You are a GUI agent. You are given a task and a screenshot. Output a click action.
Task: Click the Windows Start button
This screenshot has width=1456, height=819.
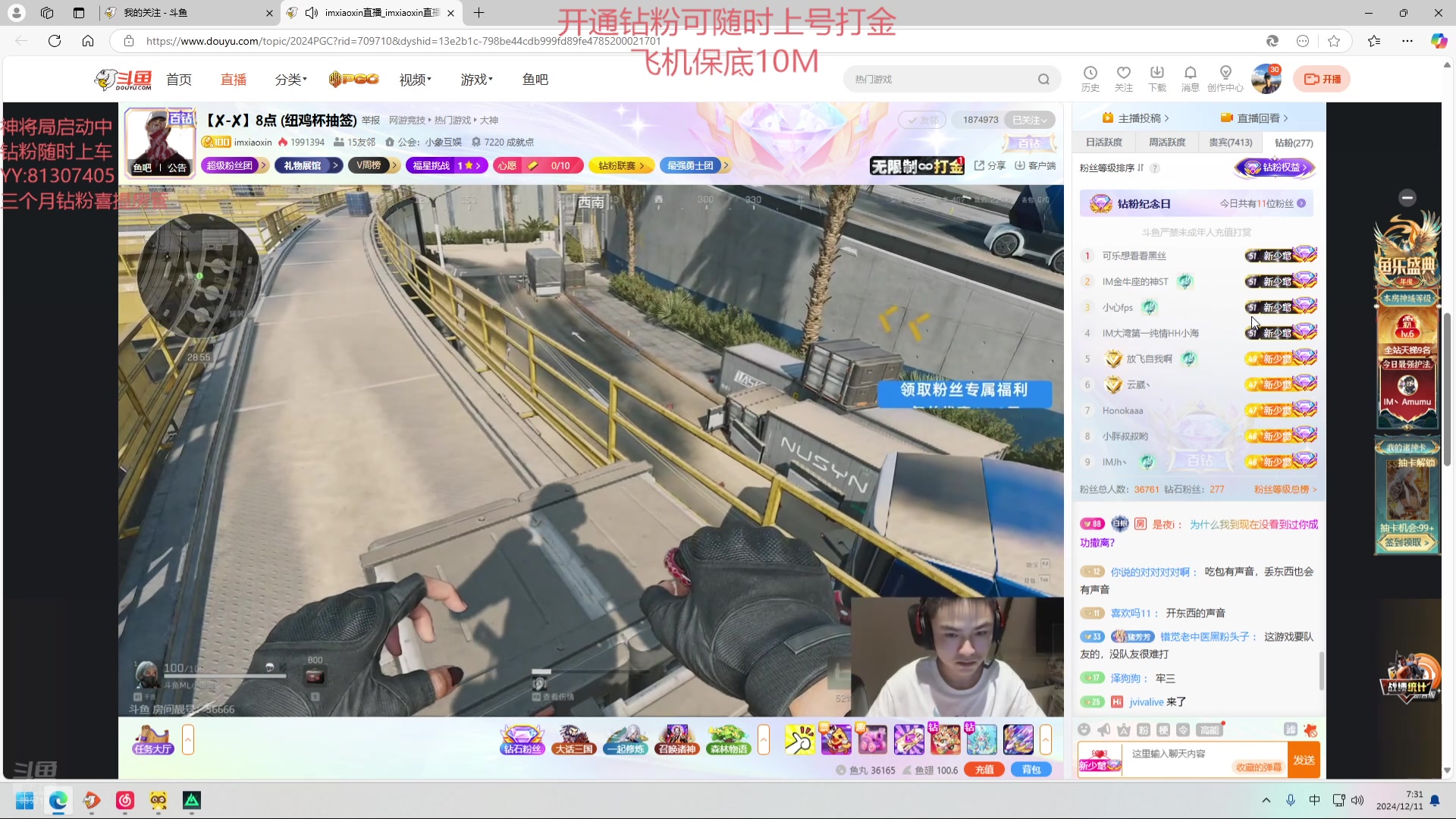[25, 801]
